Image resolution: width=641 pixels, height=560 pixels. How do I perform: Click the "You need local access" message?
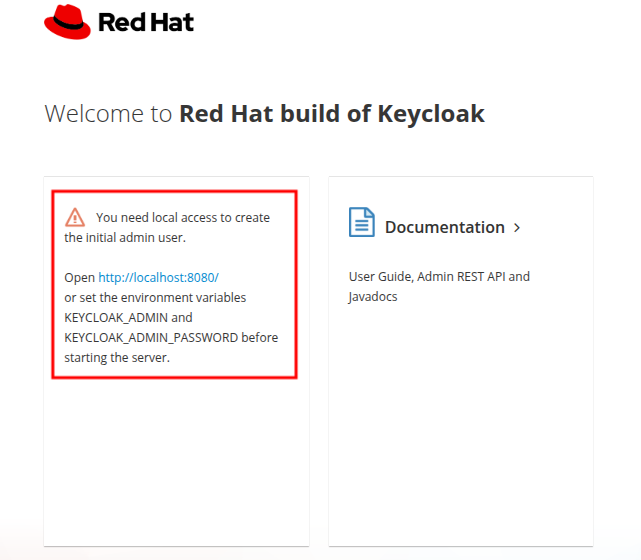(x=183, y=217)
